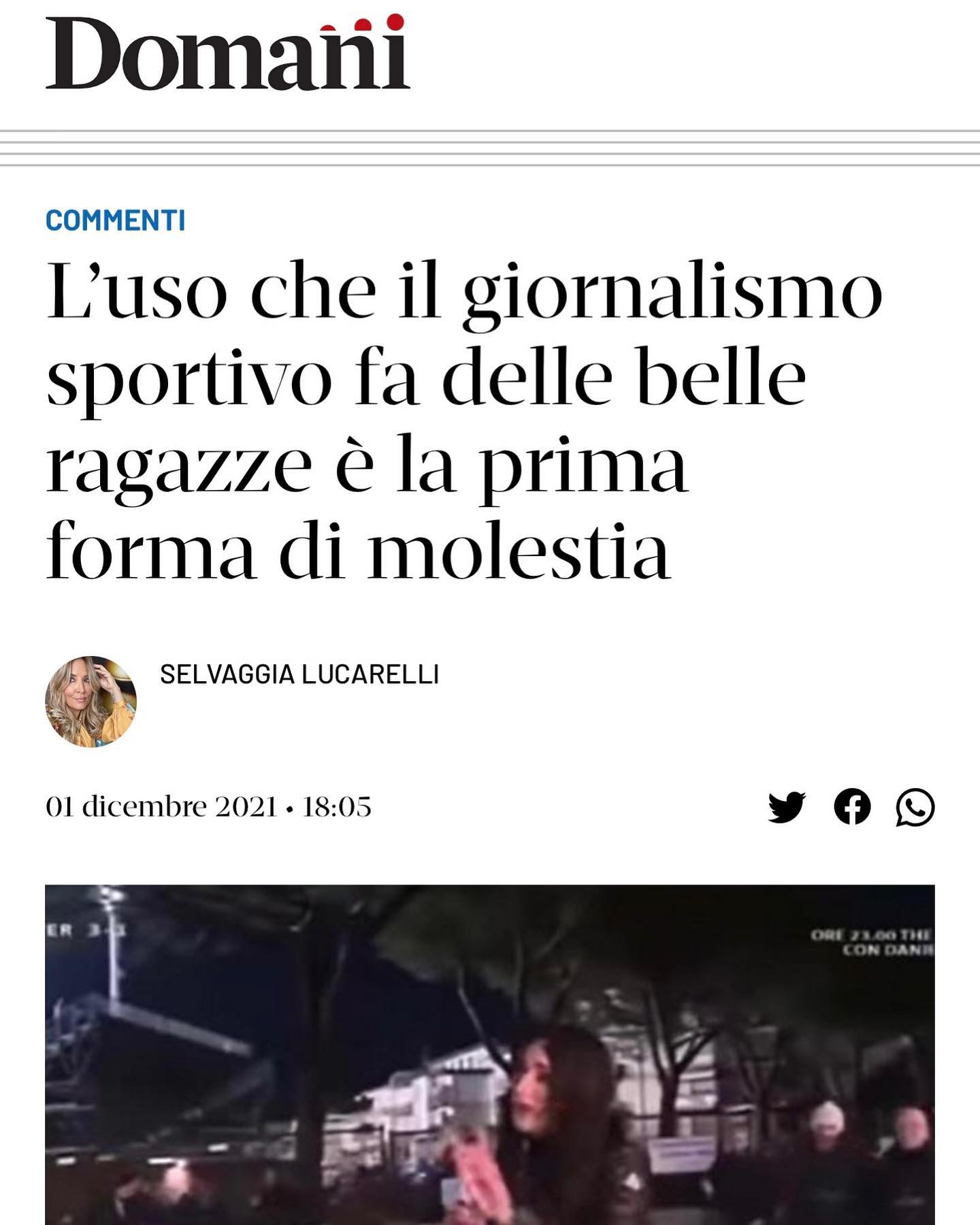Share the article on Facebook
The width and height of the screenshot is (980, 1225).
852,807
